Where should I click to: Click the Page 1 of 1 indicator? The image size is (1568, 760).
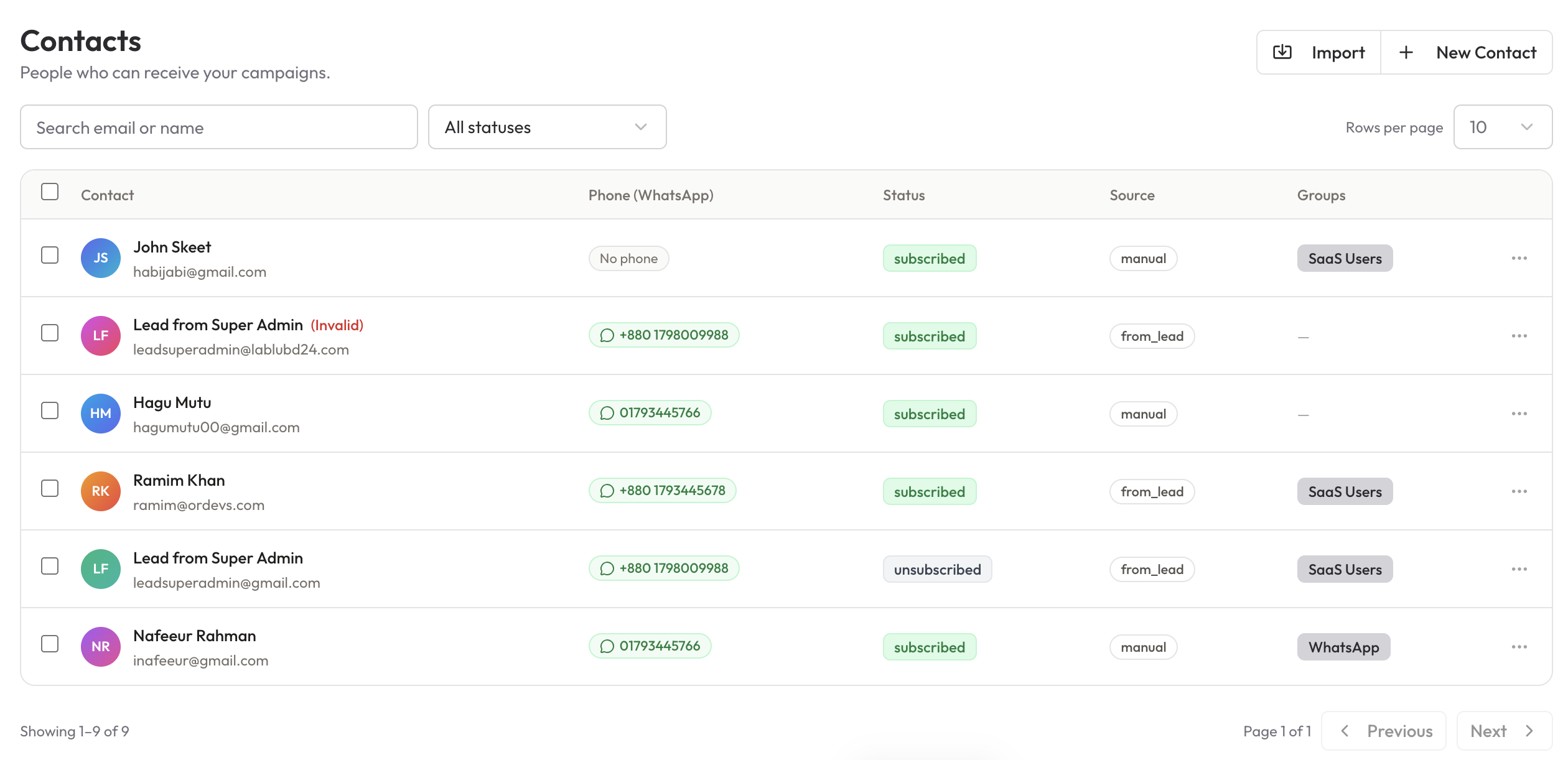point(1277,731)
